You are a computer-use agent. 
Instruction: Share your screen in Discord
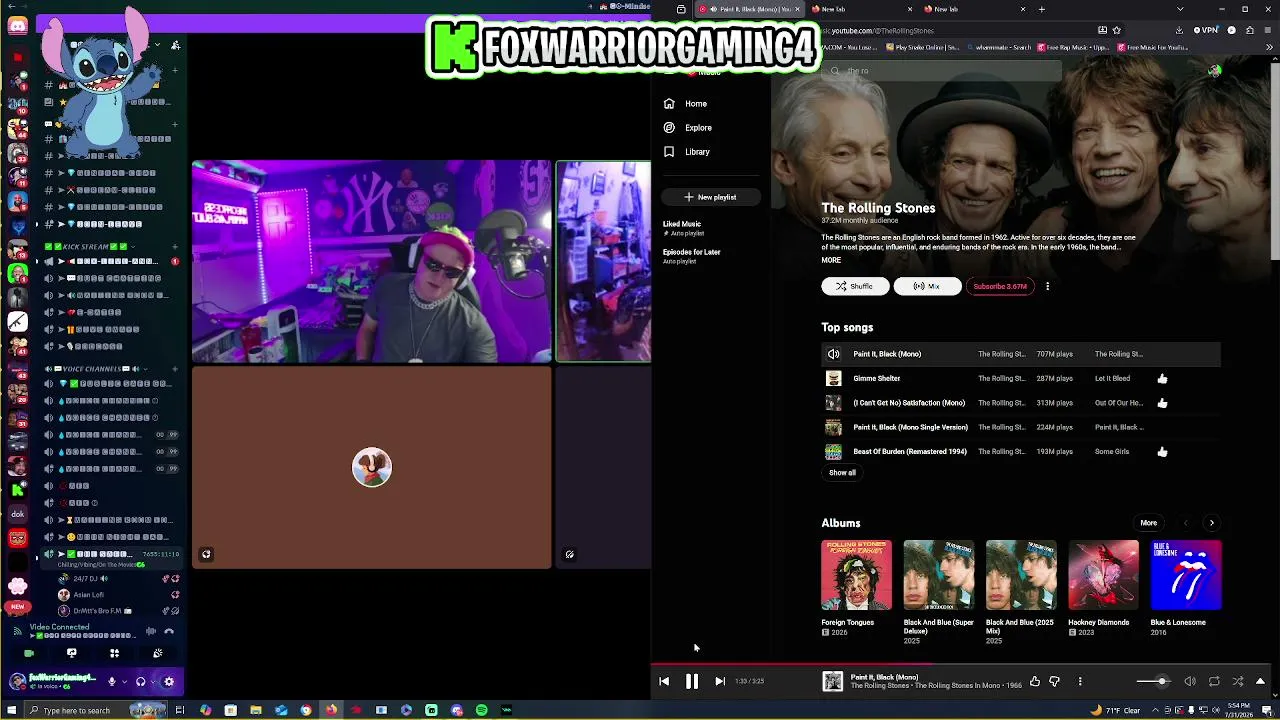71,654
